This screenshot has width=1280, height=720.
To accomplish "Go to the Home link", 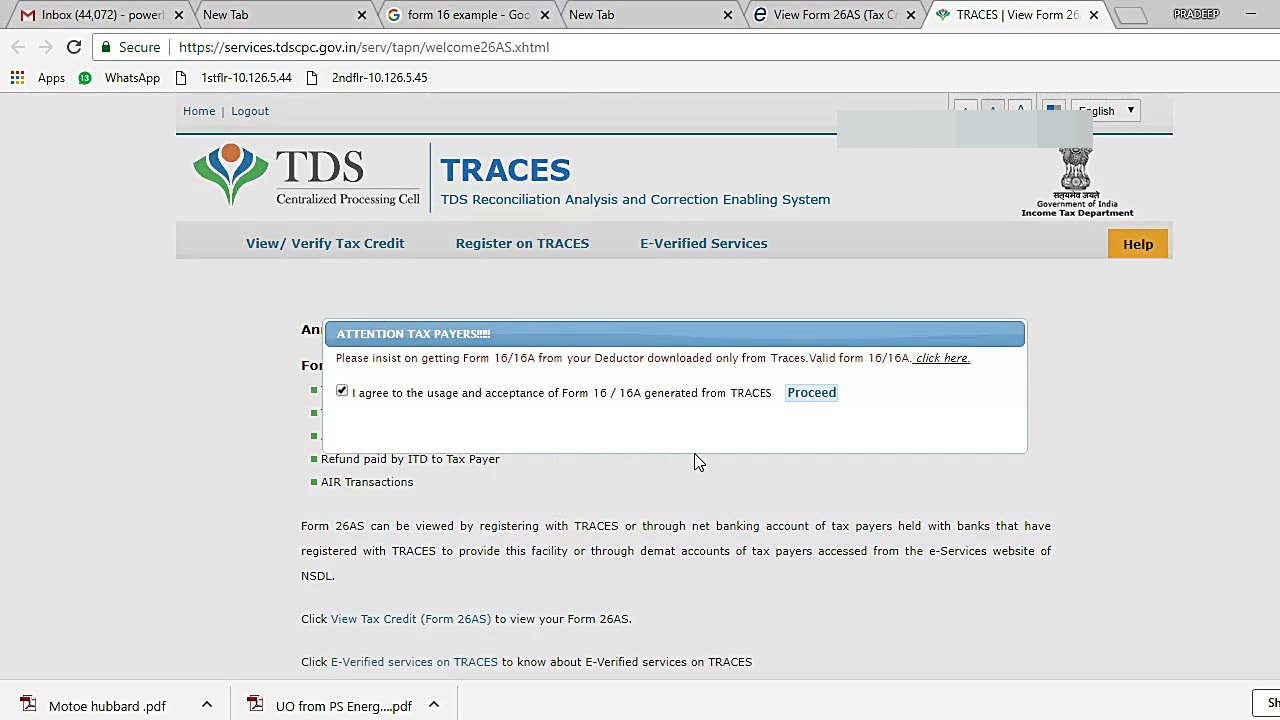I will click(199, 111).
